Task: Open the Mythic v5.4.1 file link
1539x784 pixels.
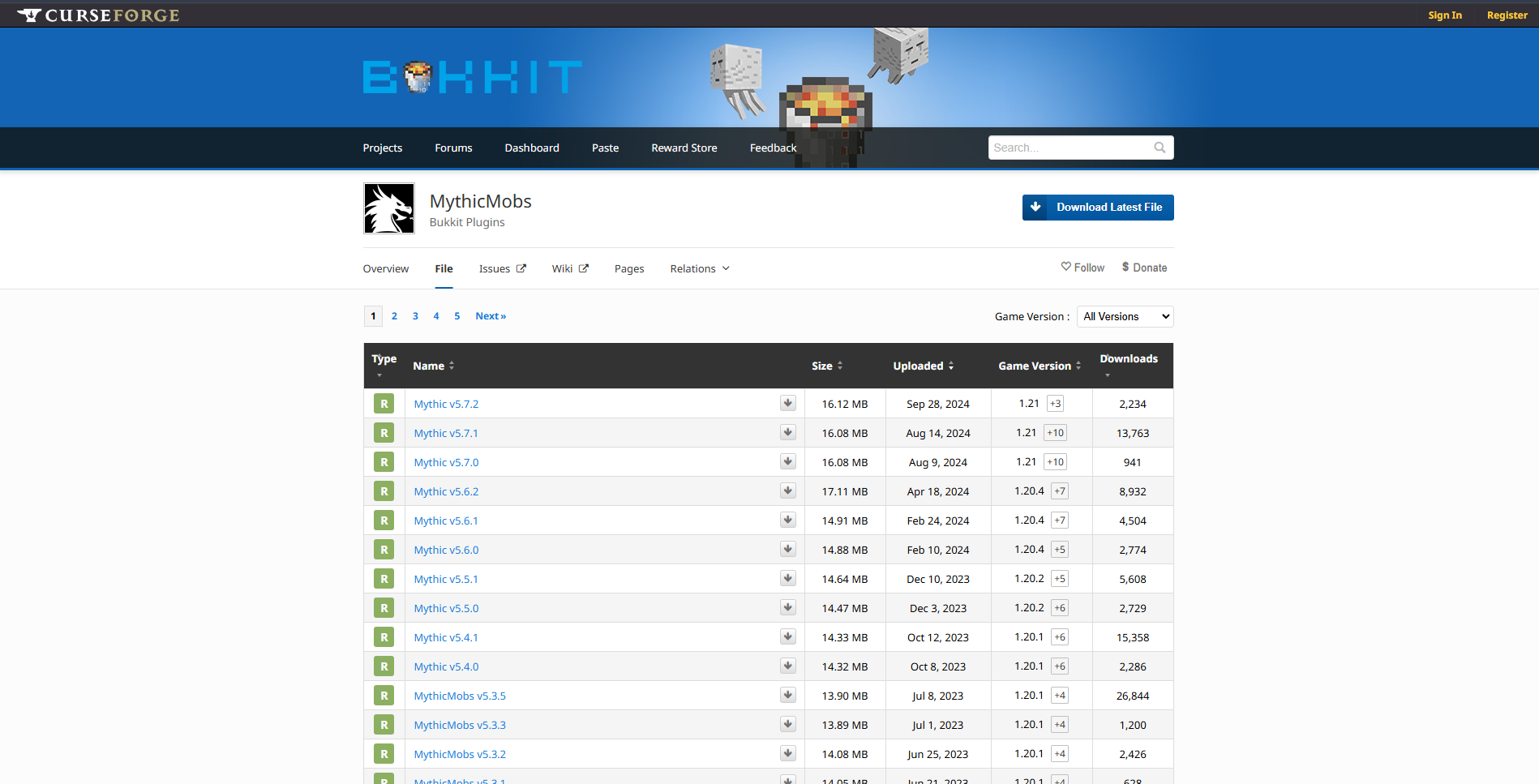Action: pos(446,637)
